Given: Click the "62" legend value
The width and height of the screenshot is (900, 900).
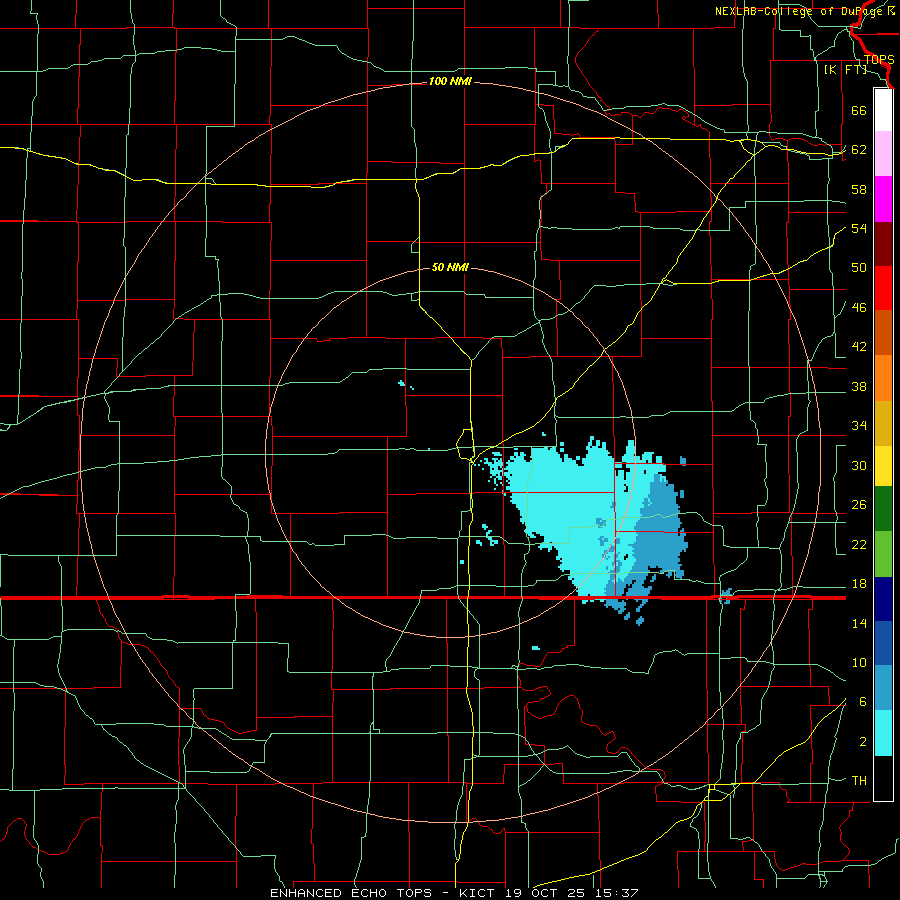Looking at the screenshot, I should (x=859, y=150).
